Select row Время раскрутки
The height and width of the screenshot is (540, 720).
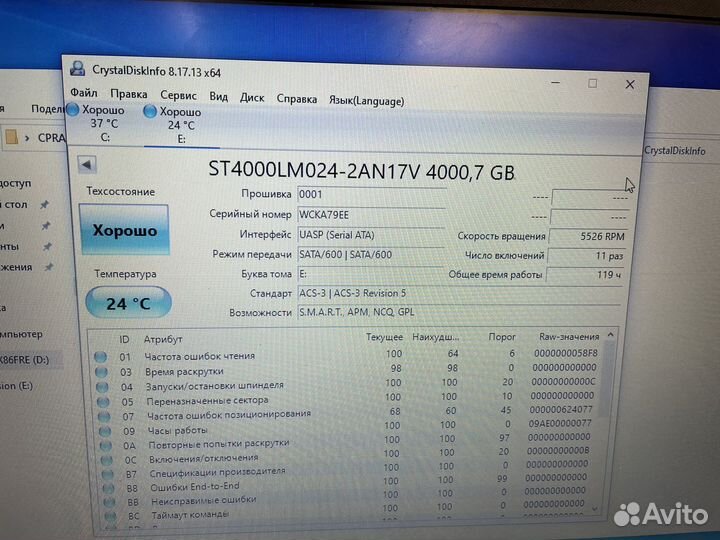click(x=348, y=370)
